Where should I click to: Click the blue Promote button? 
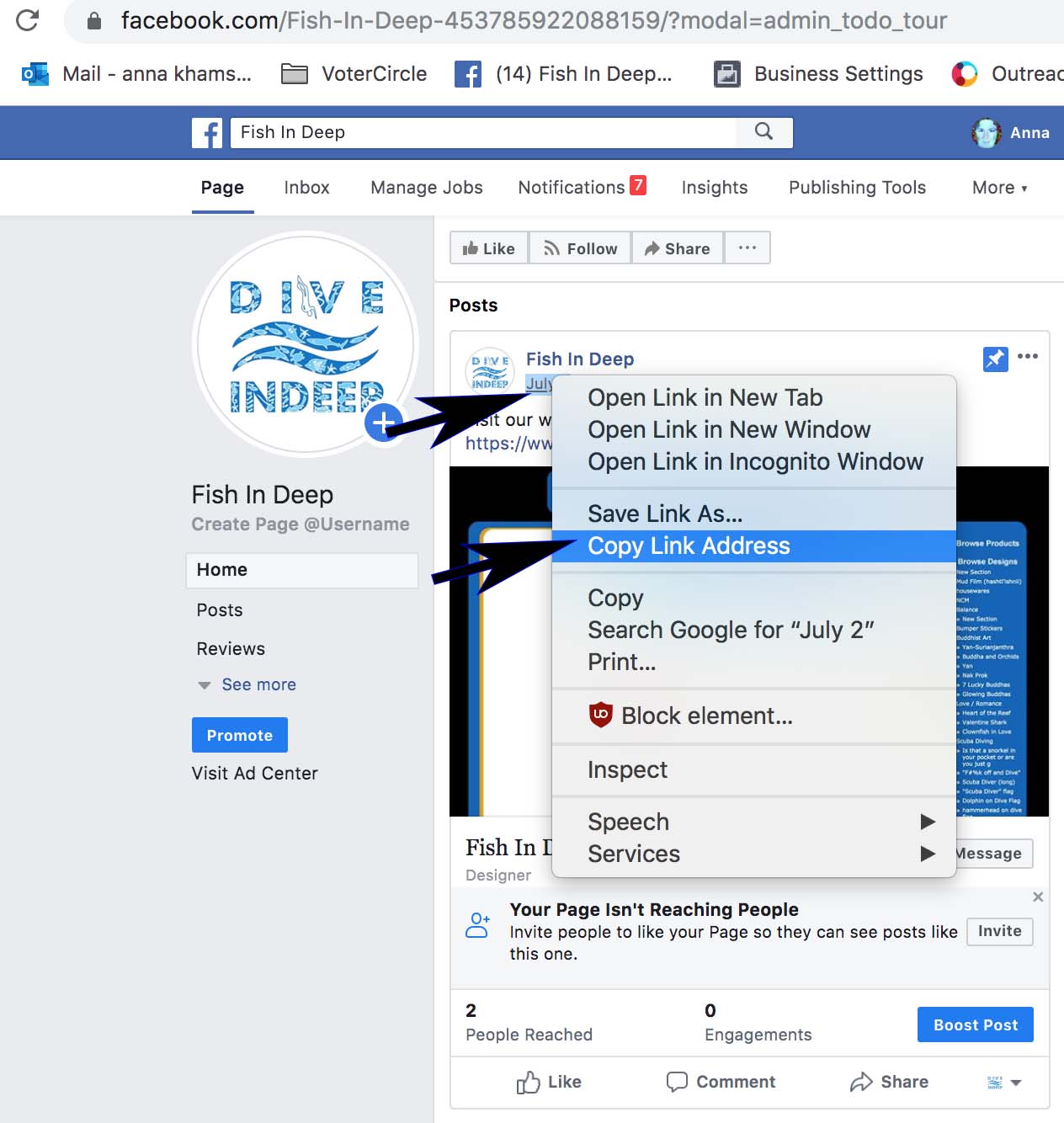pos(240,735)
